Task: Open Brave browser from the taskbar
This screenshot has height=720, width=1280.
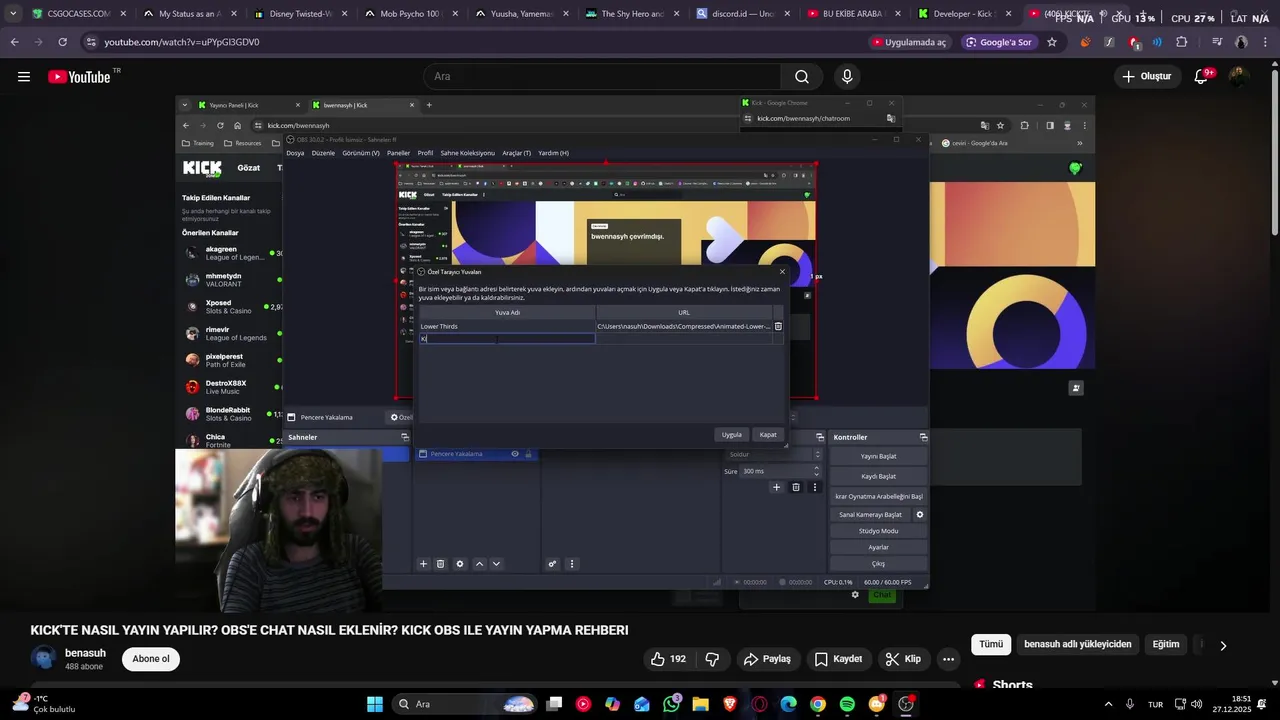Action: [x=730, y=704]
